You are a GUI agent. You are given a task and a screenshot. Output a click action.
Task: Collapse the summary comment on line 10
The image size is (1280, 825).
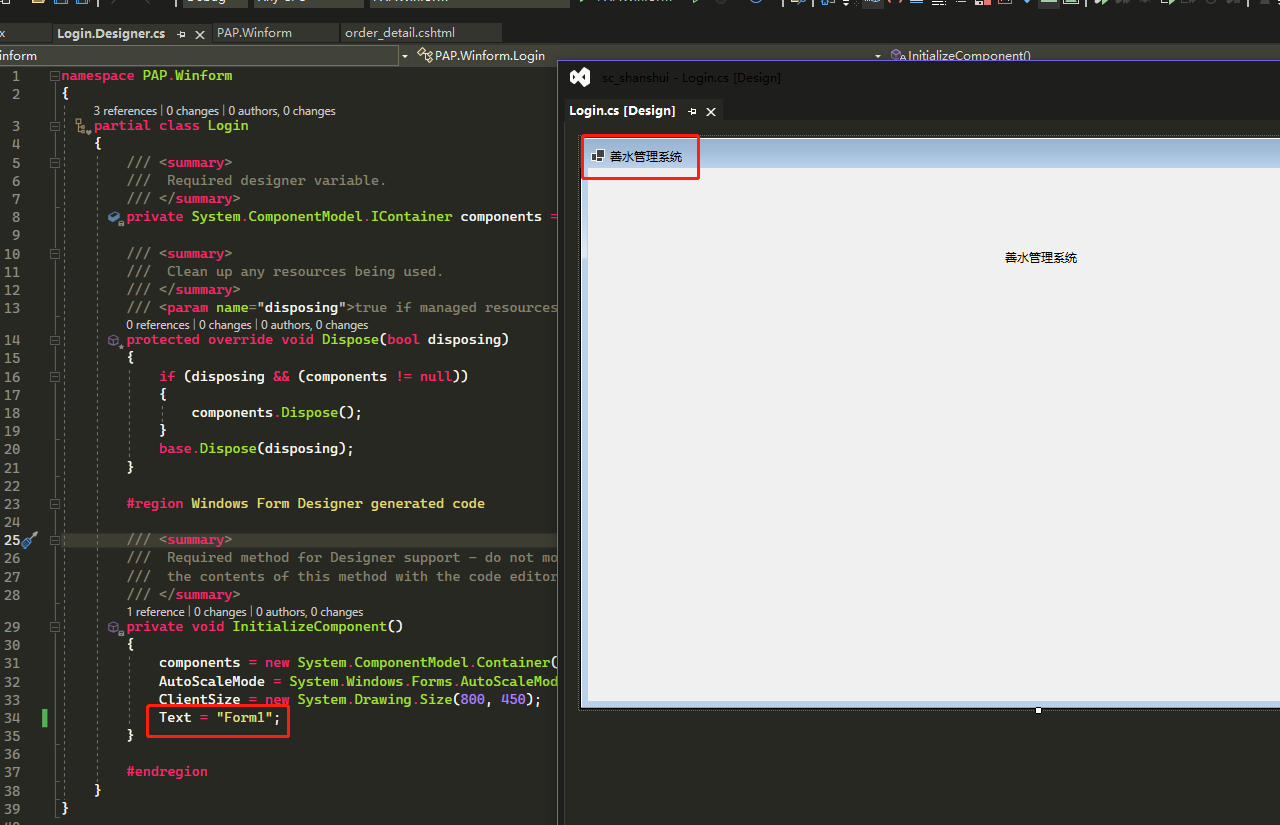point(55,254)
